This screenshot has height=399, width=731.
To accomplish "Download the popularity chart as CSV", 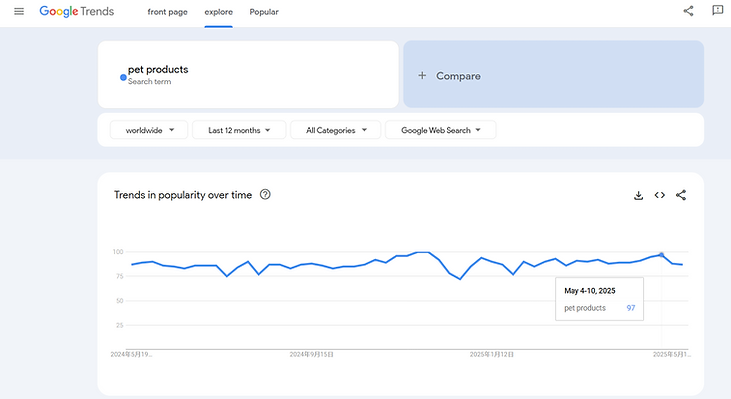I will (638, 195).
